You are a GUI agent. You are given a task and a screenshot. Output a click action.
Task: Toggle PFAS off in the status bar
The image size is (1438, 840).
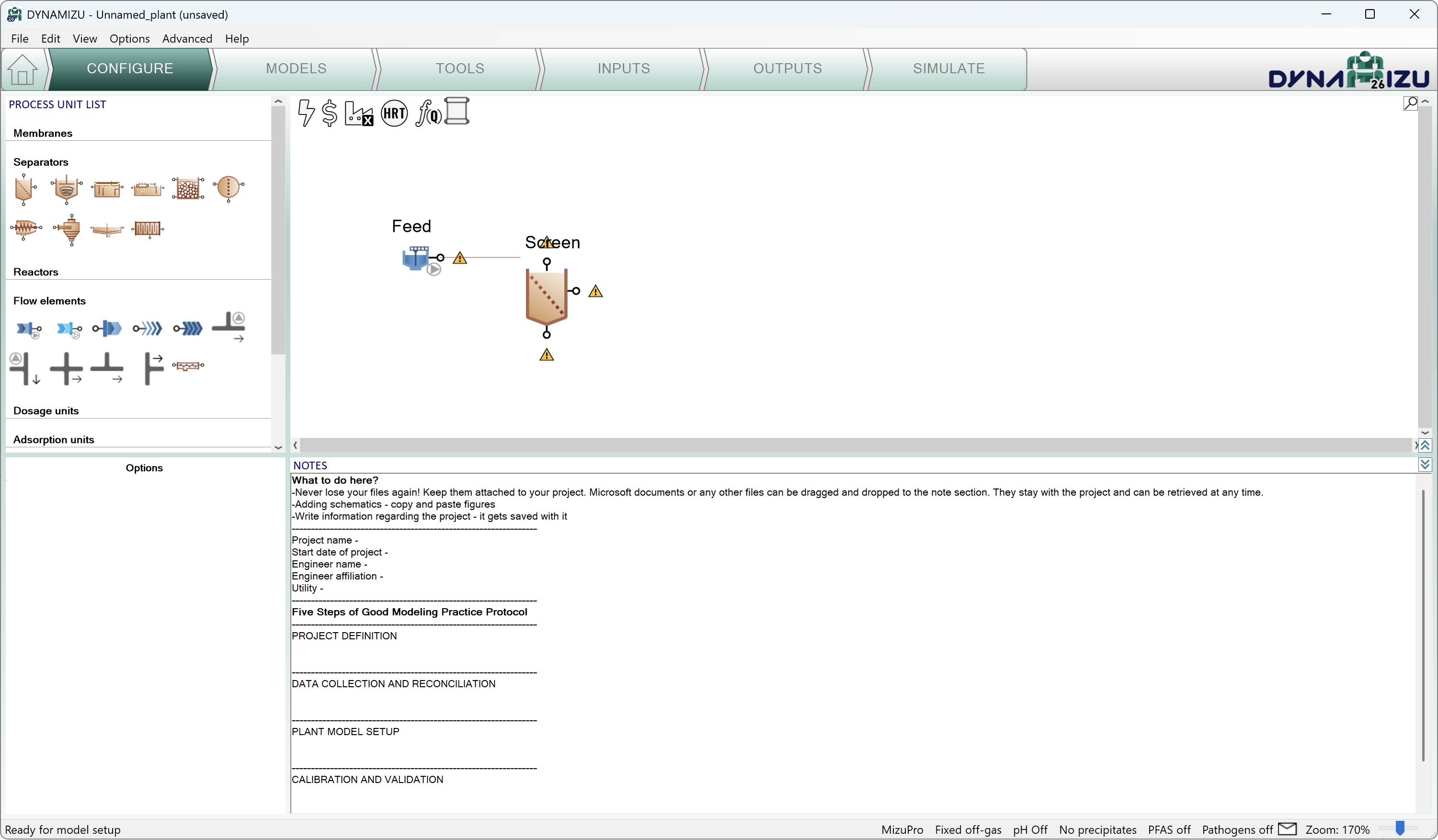pyautogui.click(x=1169, y=829)
